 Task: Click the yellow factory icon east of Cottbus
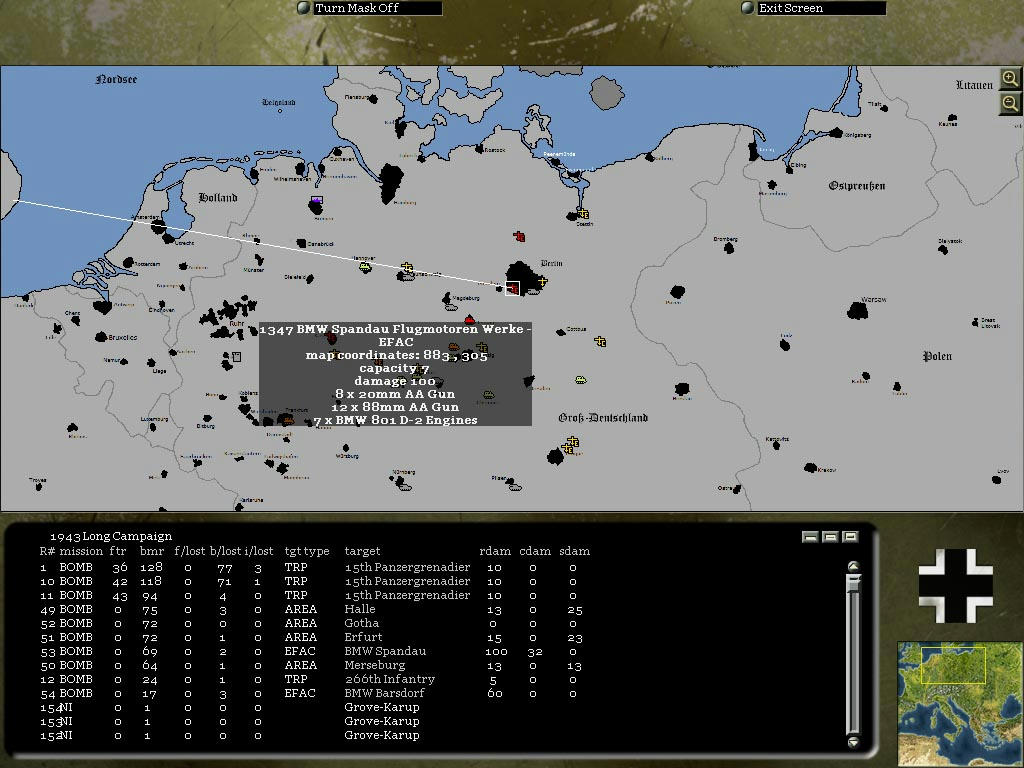600,341
